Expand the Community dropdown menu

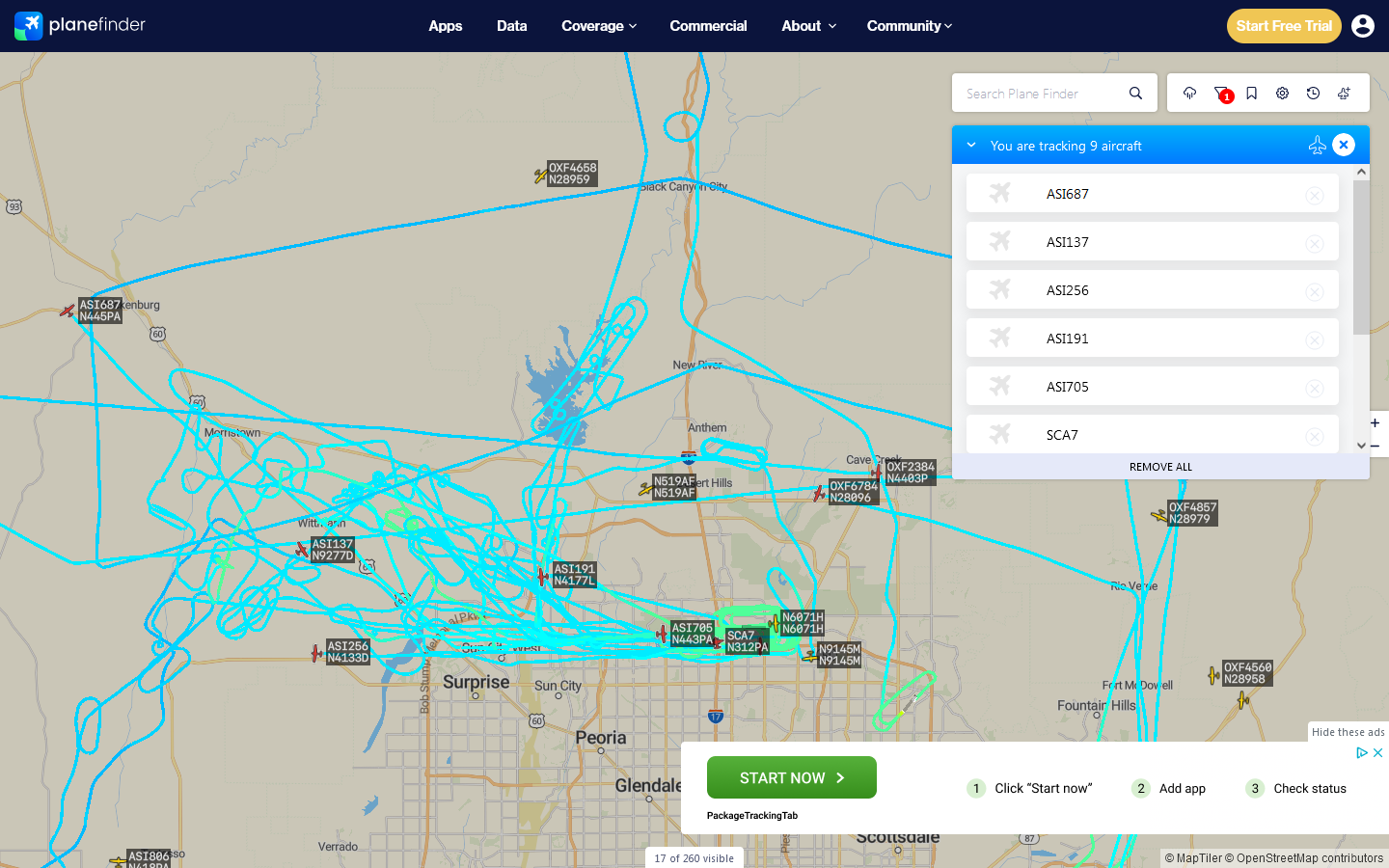[x=910, y=26]
